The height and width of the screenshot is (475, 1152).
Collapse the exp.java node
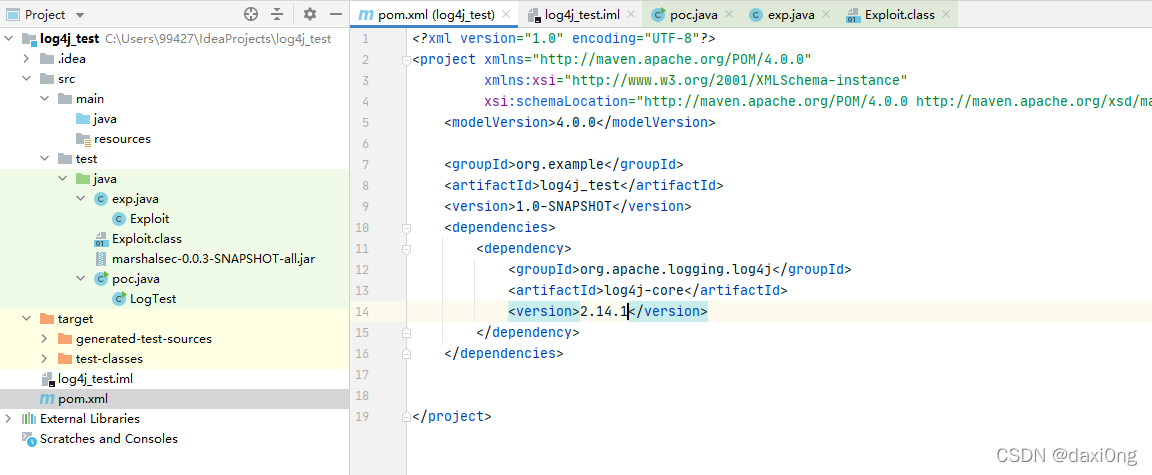80,199
